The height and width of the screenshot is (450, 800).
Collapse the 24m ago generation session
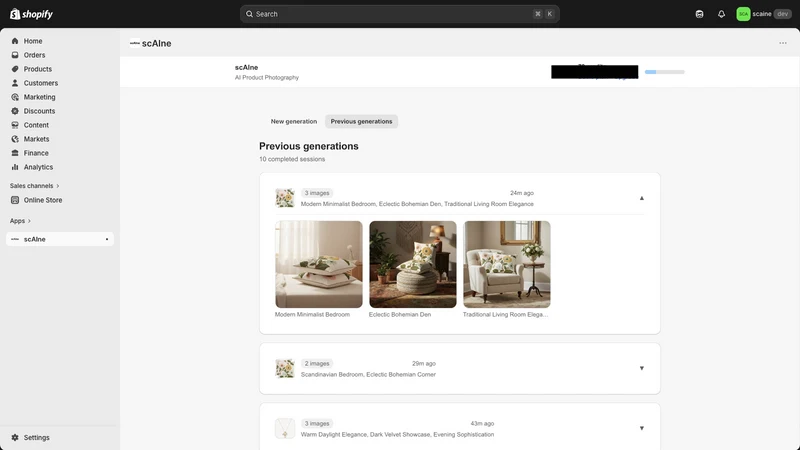coord(642,198)
